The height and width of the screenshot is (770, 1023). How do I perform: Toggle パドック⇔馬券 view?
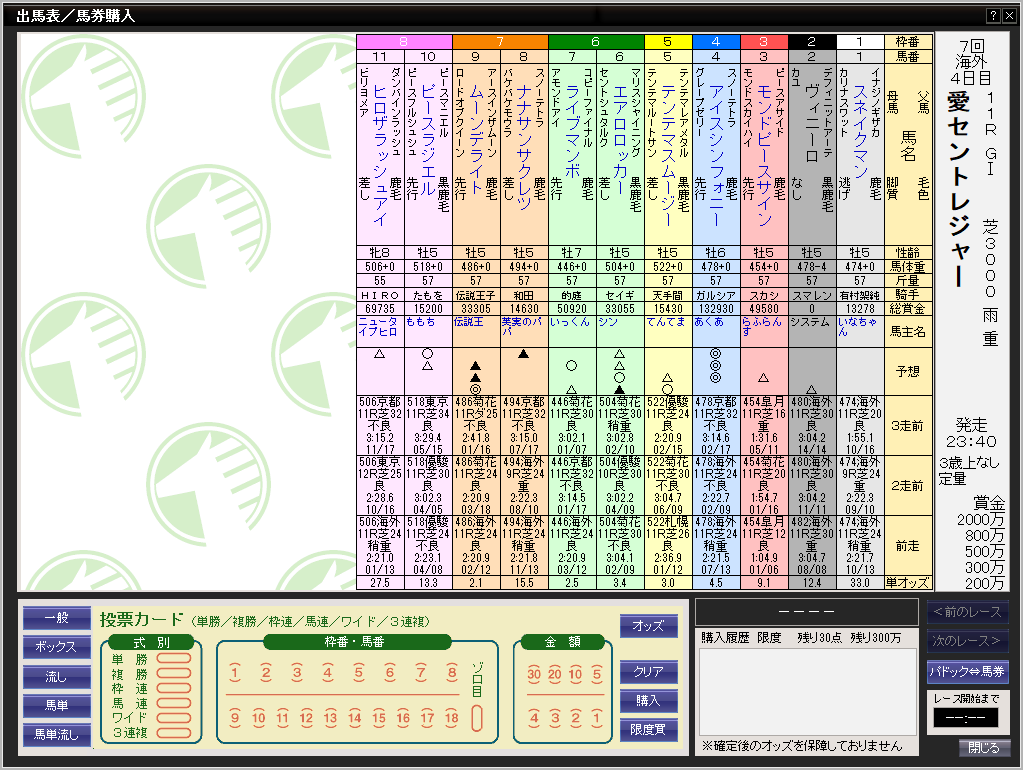click(x=968, y=671)
